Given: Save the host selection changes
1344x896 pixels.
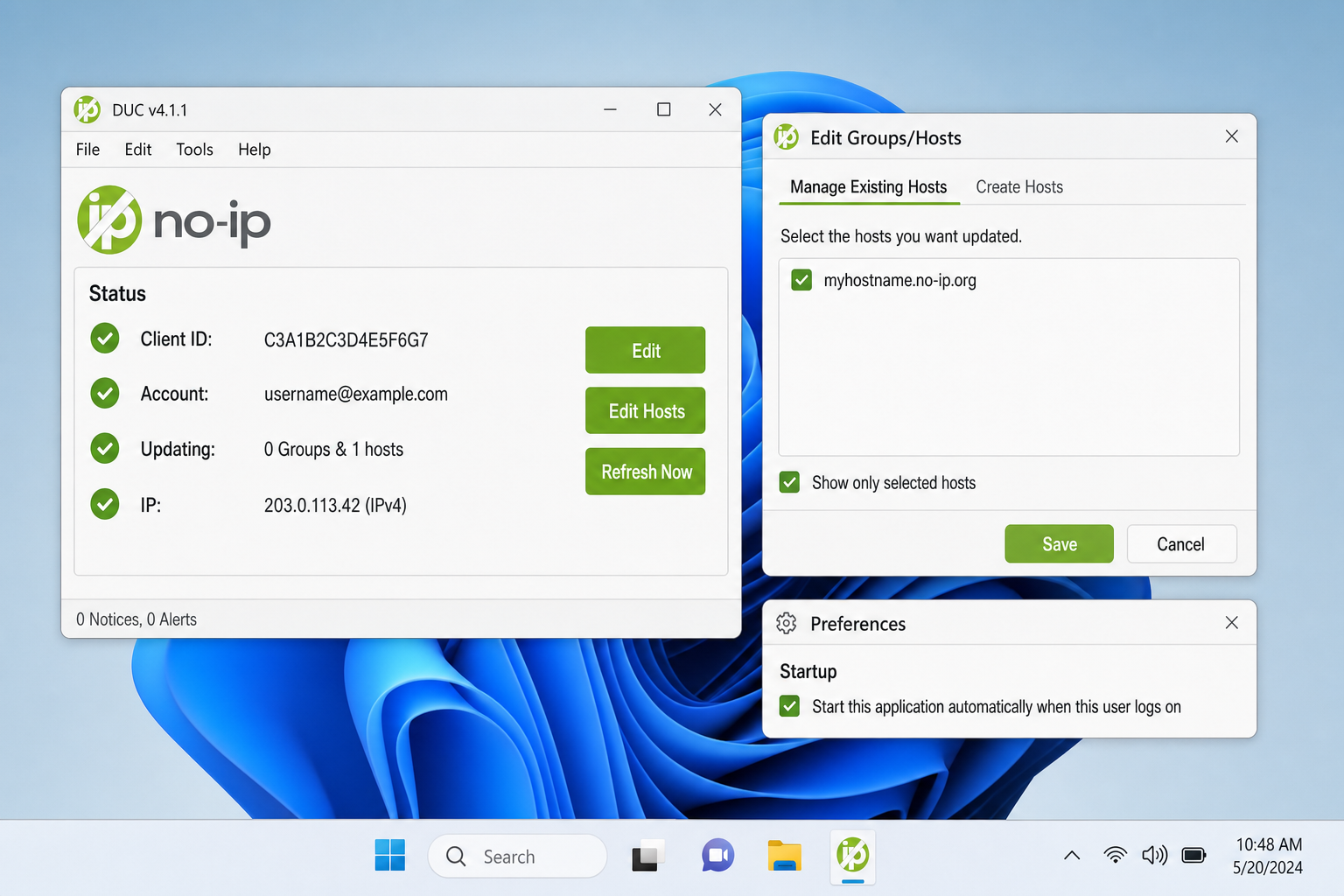Looking at the screenshot, I should pos(1059,544).
